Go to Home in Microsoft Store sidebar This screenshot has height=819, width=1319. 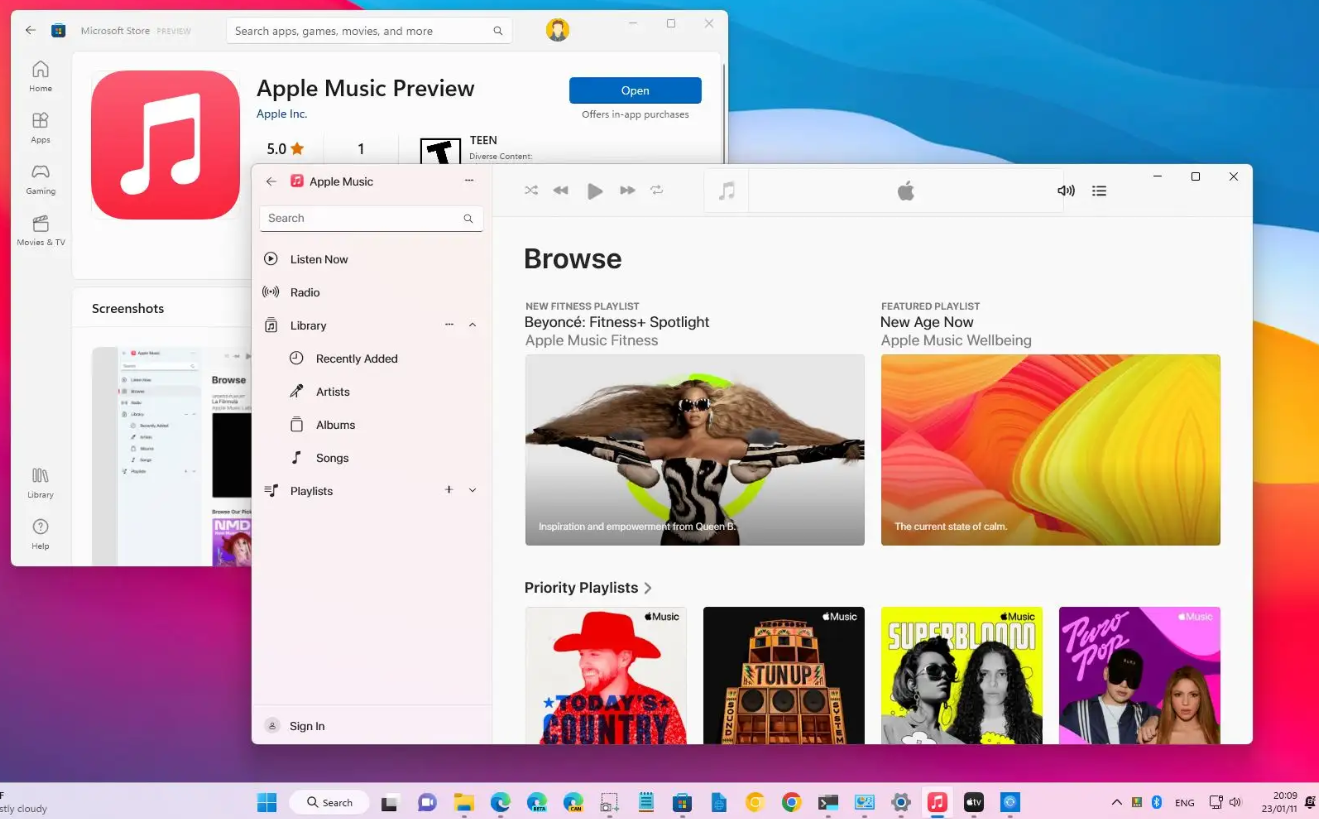pyautogui.click(x=40, y=76)
